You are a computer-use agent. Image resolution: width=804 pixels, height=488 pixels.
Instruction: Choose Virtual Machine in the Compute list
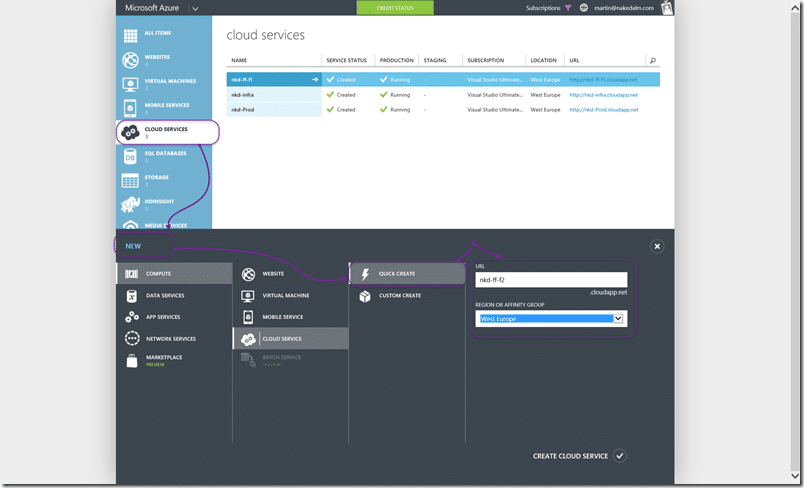291,295
